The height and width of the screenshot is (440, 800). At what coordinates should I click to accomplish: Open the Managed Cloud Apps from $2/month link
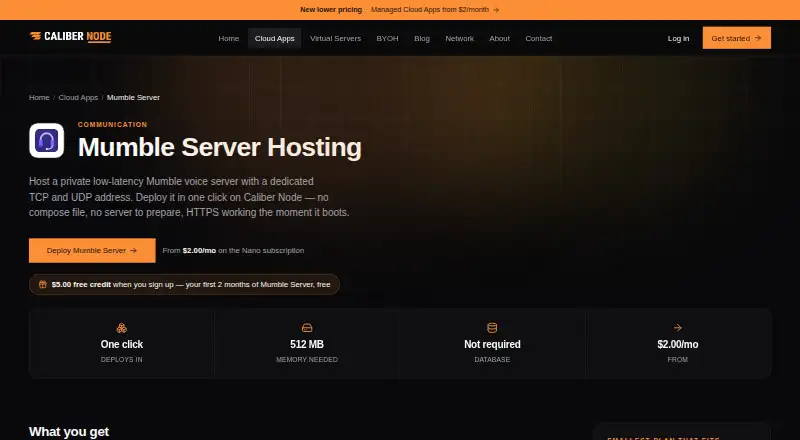[x=435, y=10]
